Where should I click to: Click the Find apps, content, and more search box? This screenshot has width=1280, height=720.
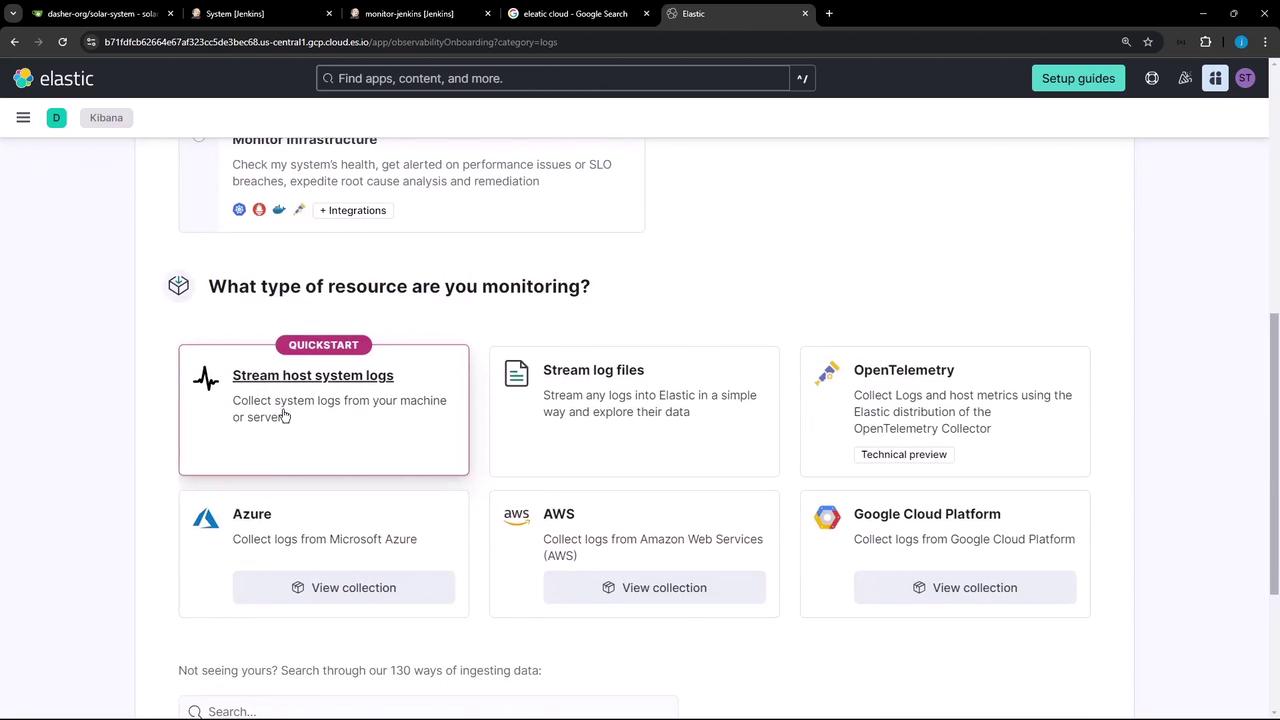click(x=553, y=78)
